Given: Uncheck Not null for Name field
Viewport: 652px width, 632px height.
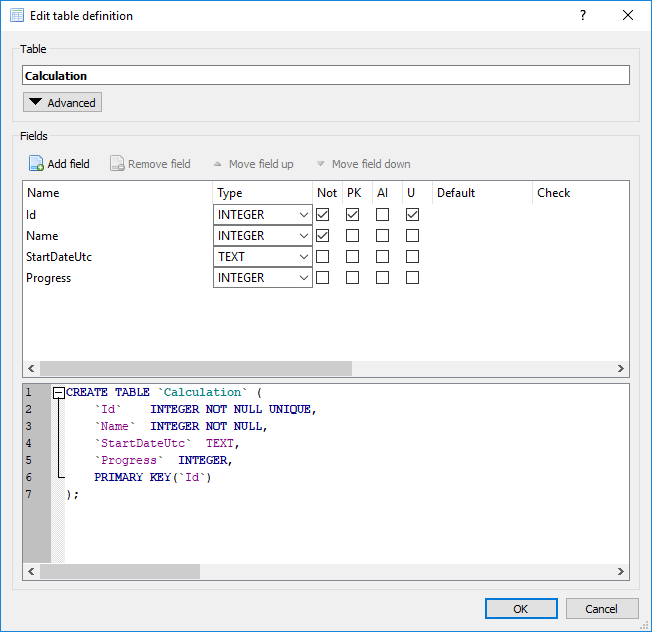Looking at the screenshot, I should pyautogui.click(x=323, y=236).
